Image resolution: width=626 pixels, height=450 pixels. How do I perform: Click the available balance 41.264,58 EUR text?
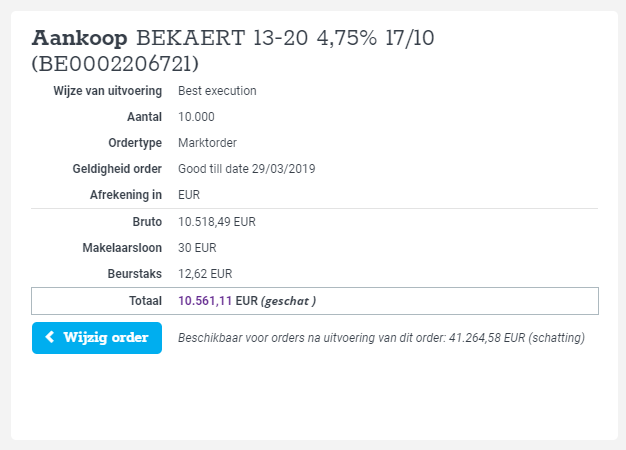point(487,338)
